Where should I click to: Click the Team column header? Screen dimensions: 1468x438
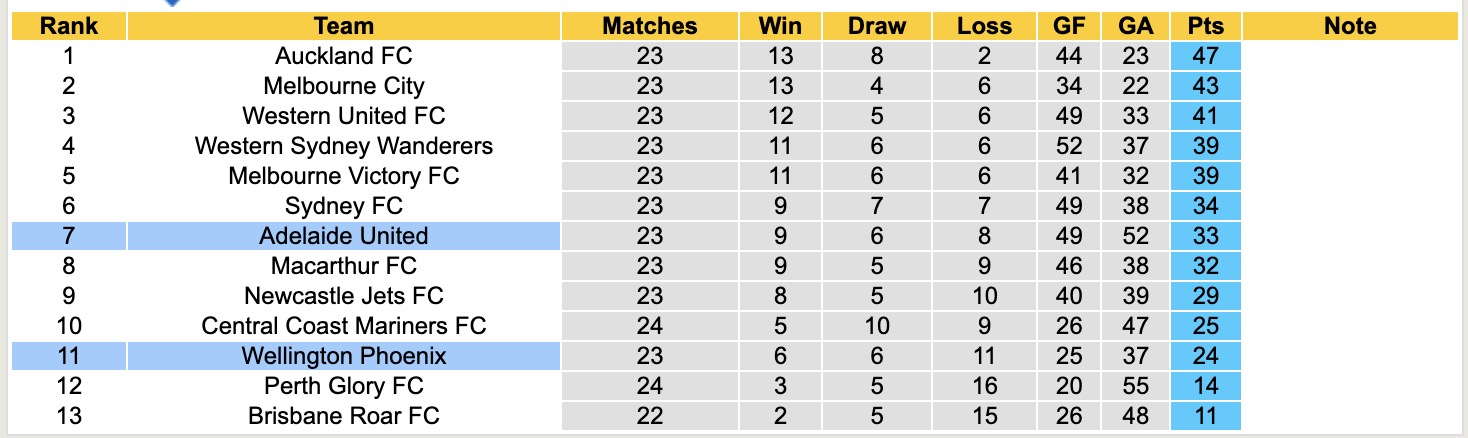point(343,27)
